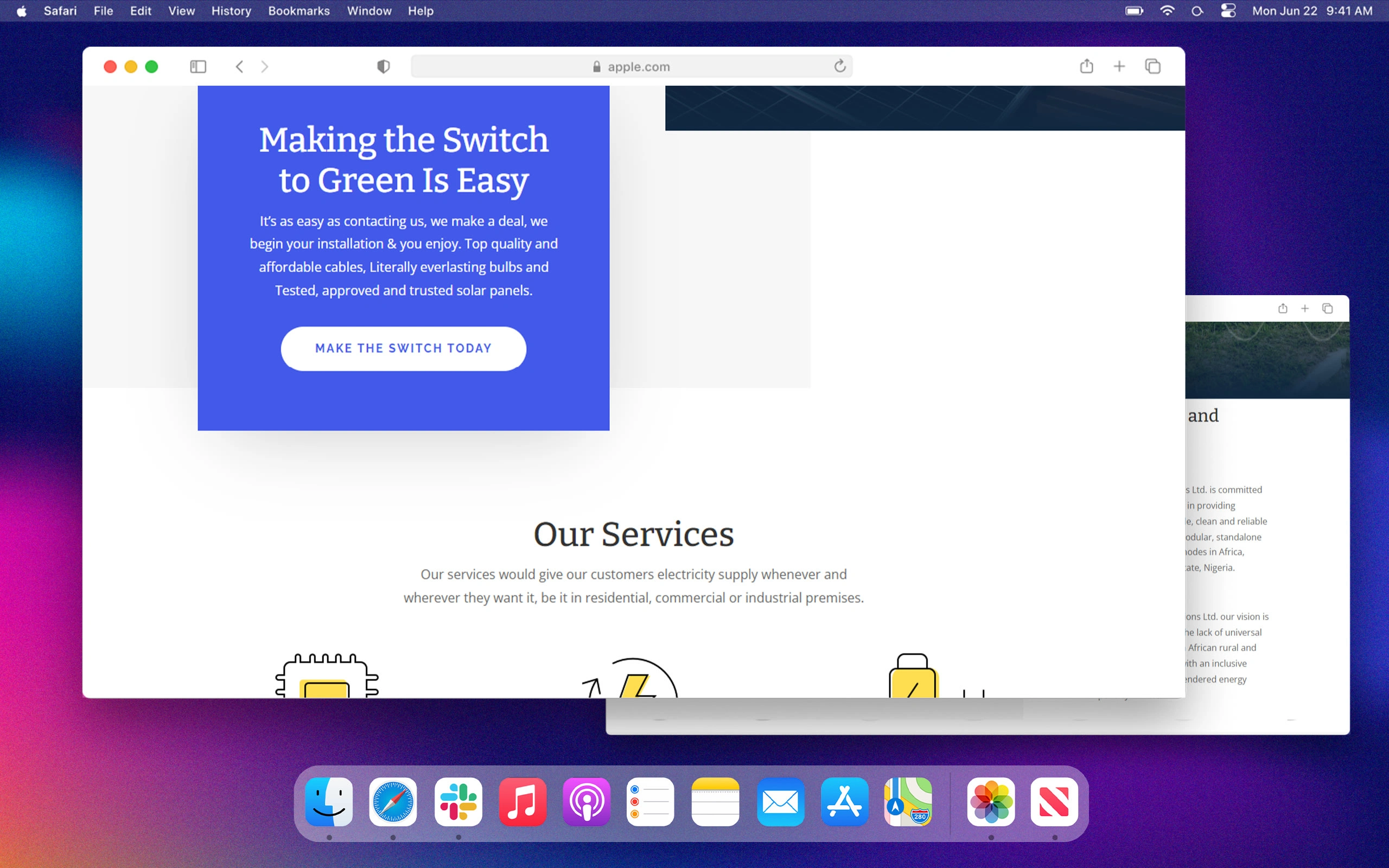1389x868 pixels.
Task: Open the Bookmarks menu
Action: (298, 11)
